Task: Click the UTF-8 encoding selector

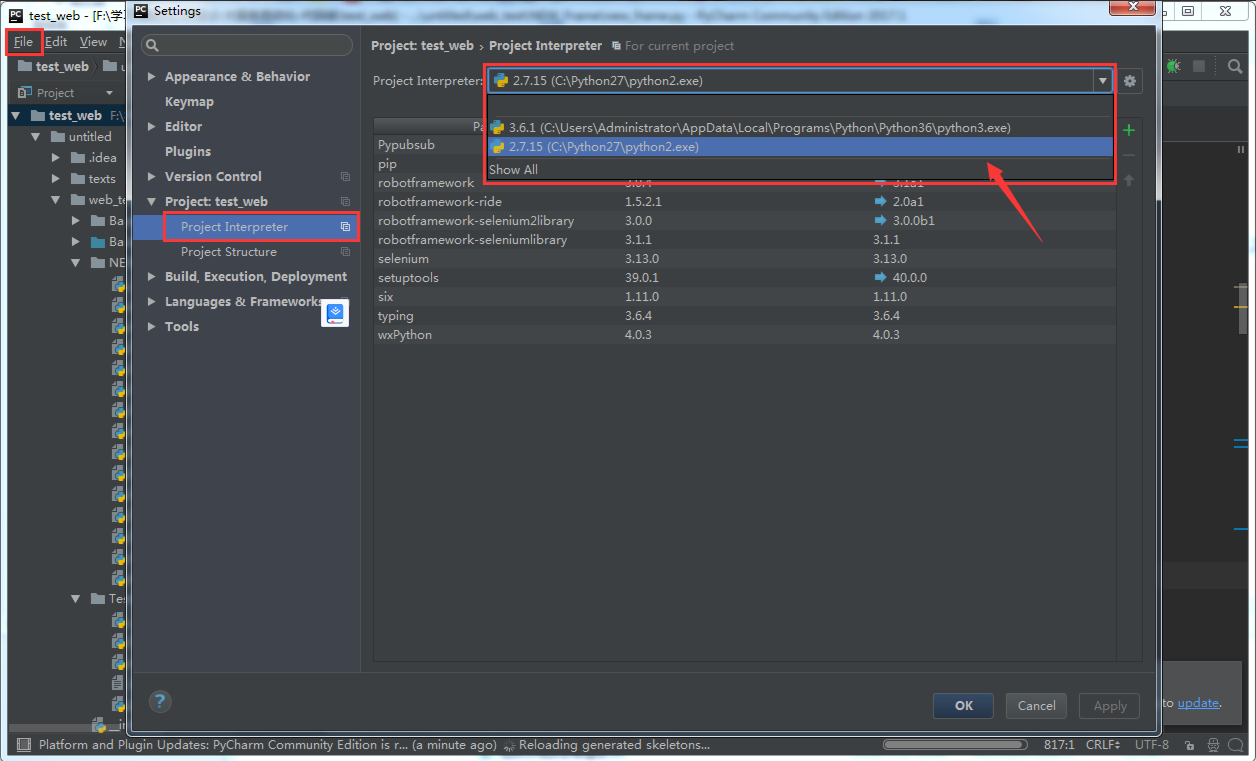Action: point(1152,745)
